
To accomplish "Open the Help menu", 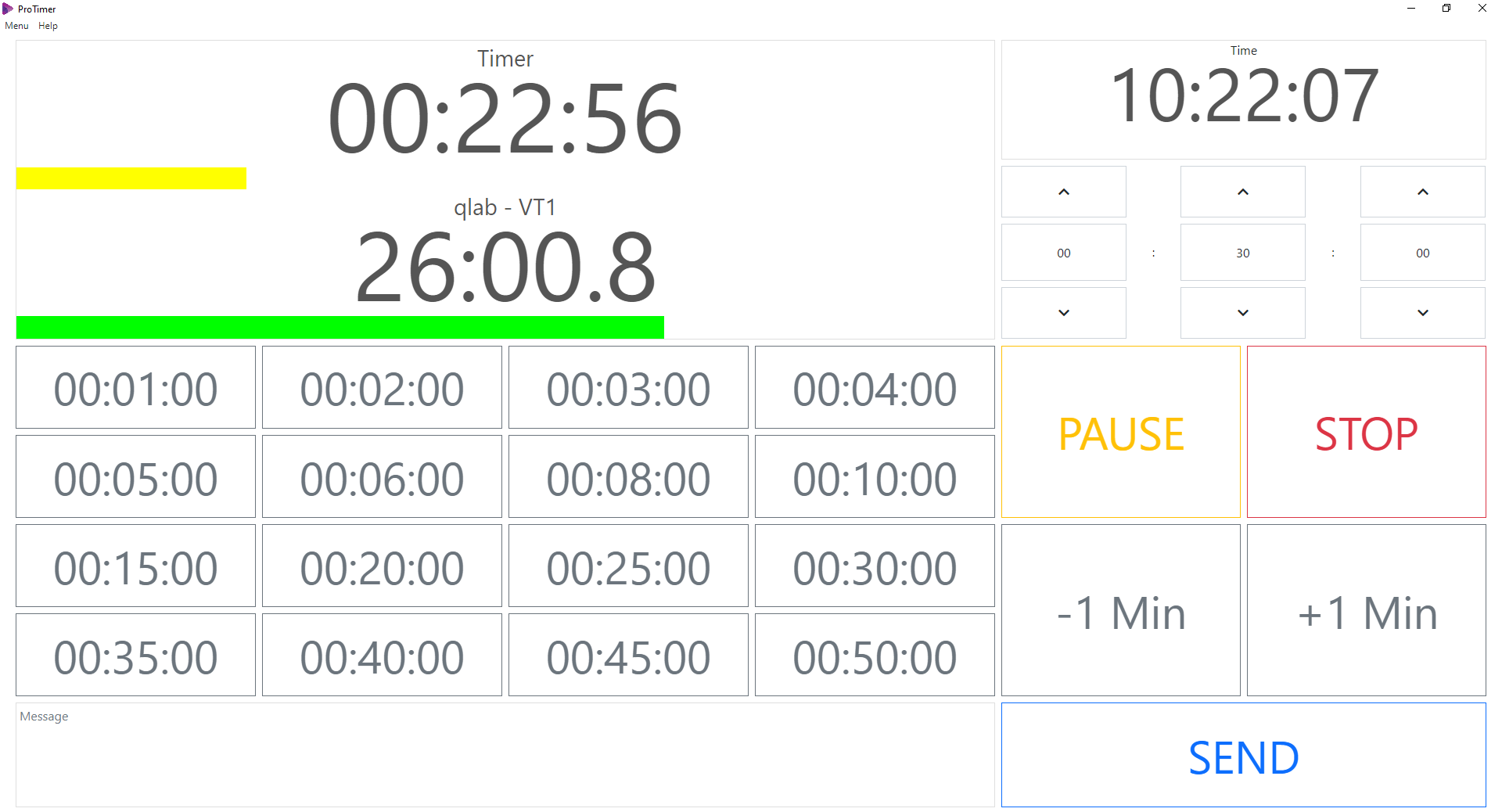I will pyautogui.click(x=48, y=26).
